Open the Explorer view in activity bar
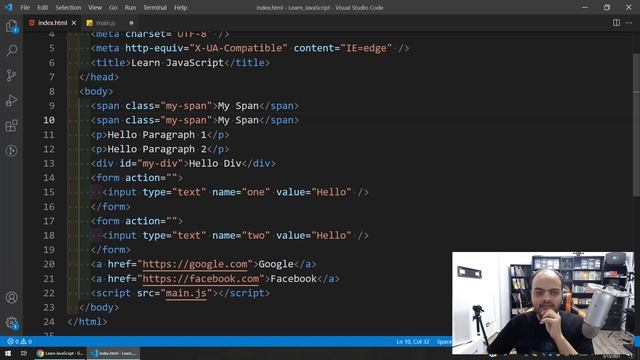The image size is (640, 360). pos(11,27)
